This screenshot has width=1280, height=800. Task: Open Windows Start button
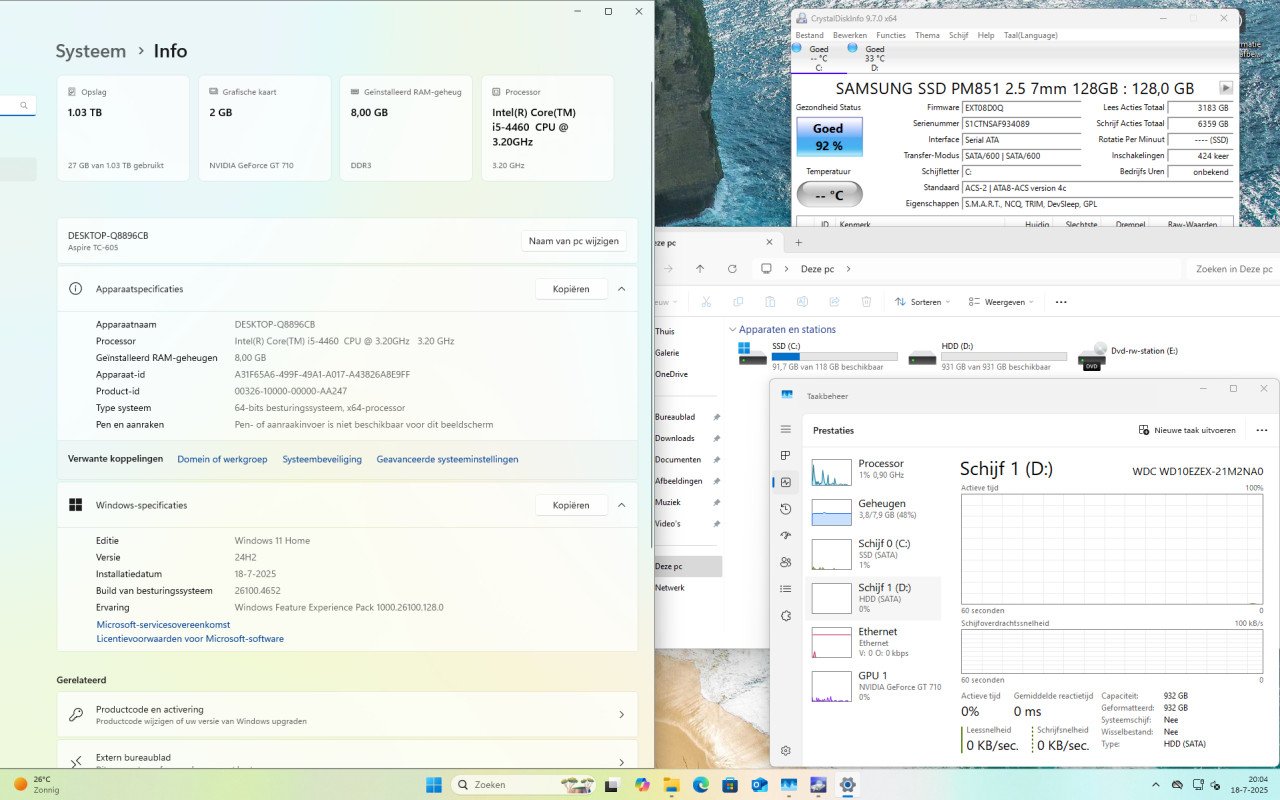coord(434,785)
